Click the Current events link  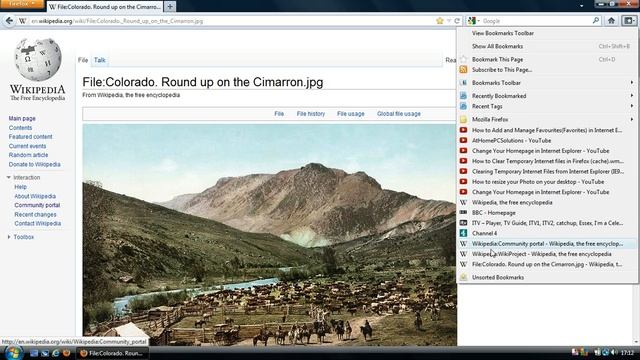pyautogui.click(x=27, y=146)
